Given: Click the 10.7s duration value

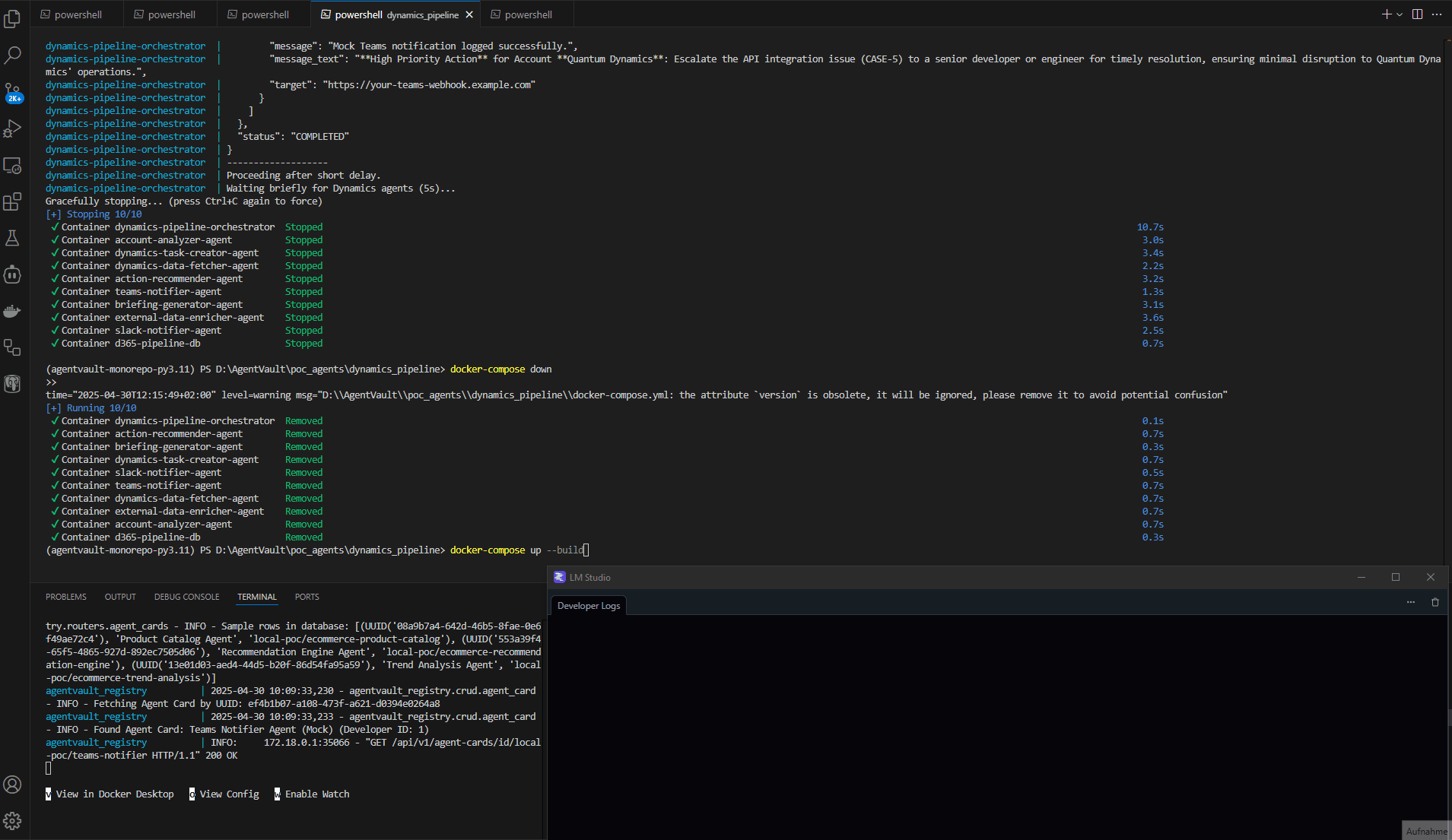Looking at the screenshot, I should [x=1150, y=227].
